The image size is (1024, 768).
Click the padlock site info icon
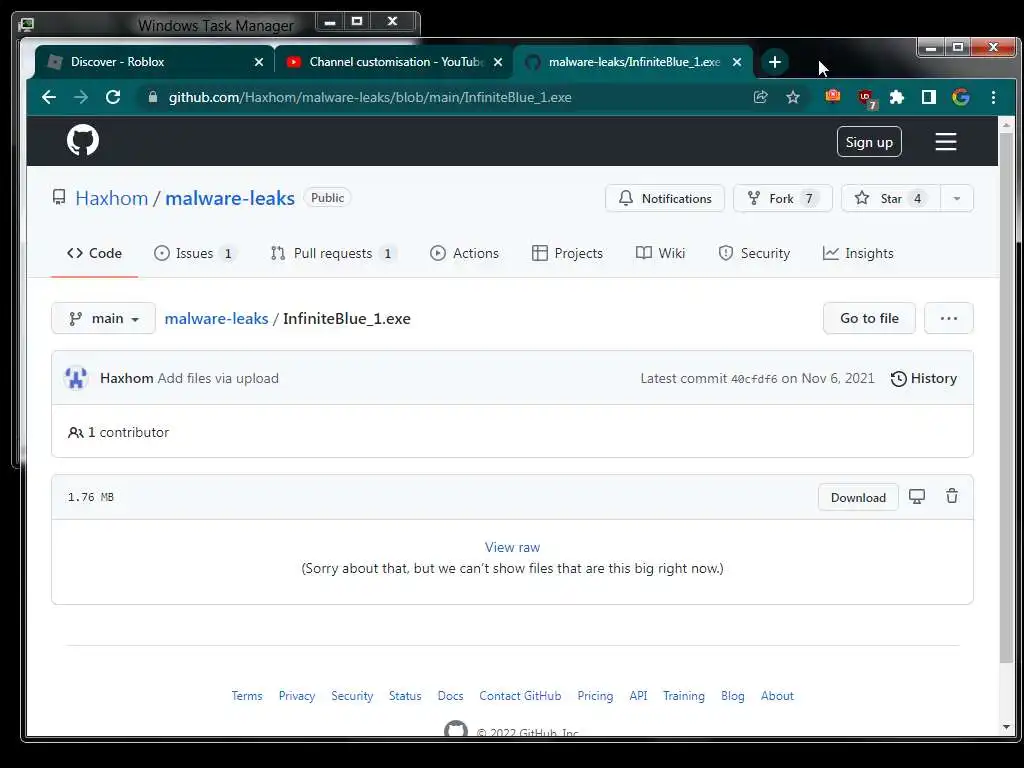[x=153, y=97]
